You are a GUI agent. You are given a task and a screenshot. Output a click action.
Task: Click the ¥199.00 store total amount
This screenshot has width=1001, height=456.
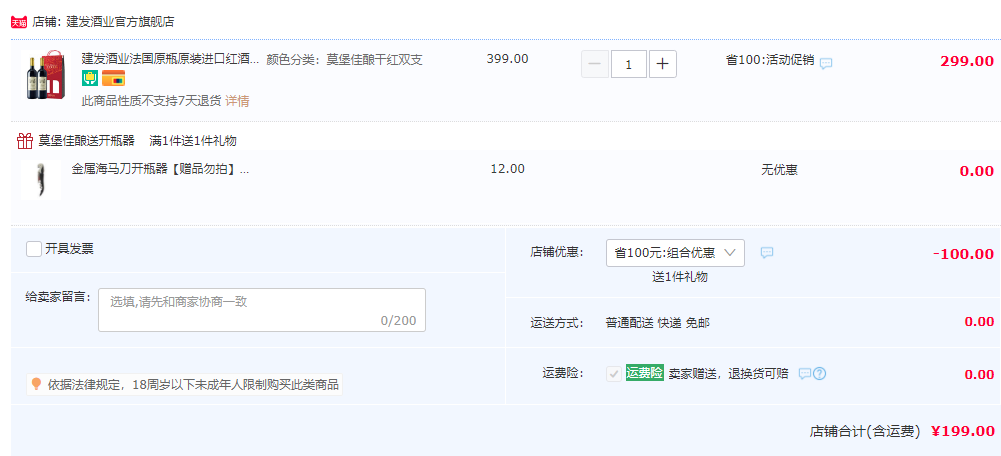(962, 431)
